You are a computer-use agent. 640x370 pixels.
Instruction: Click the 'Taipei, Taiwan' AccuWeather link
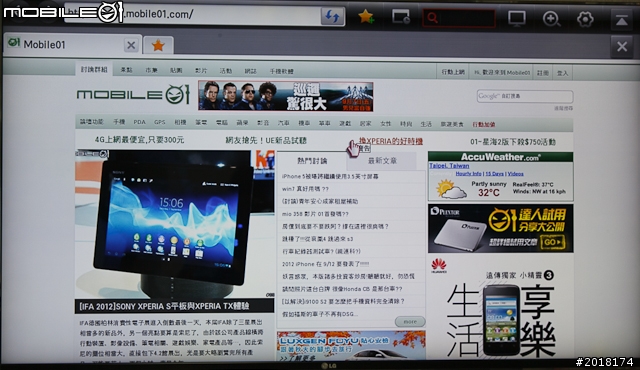click(449, 166)
